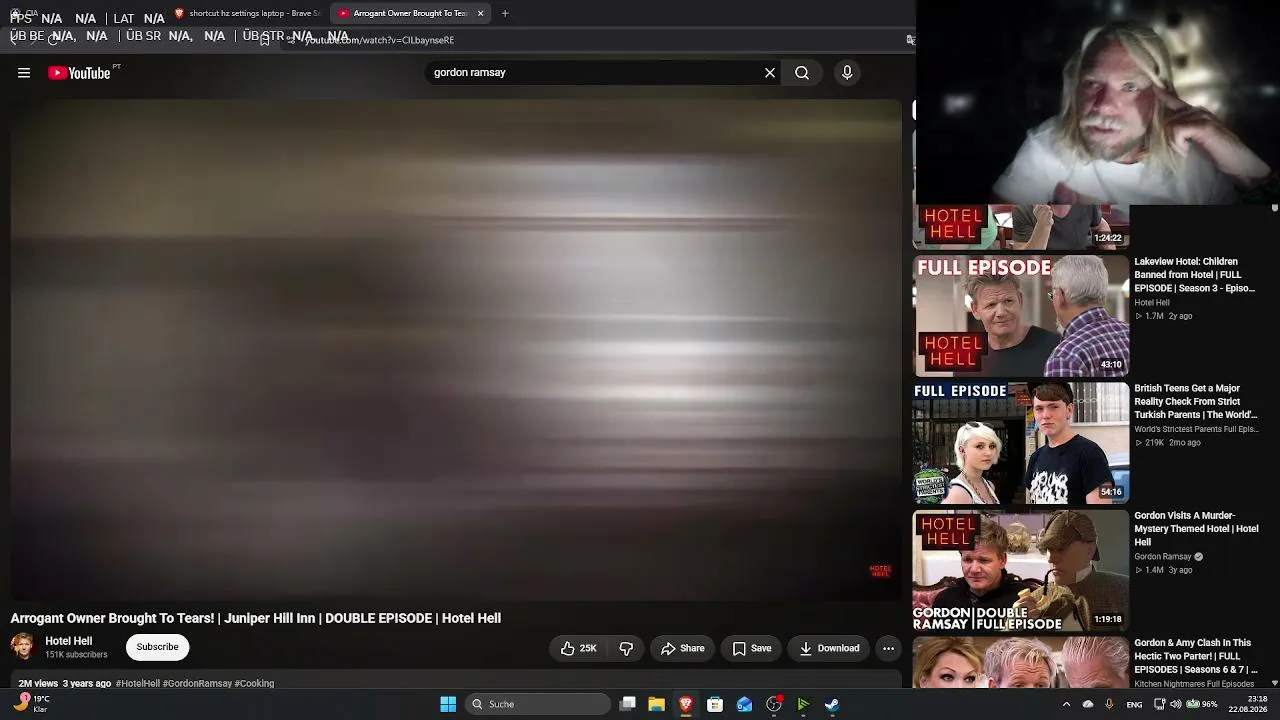This screenshot has width=1280, height=720.
Task: Open Lakeview Hotel full episode thumbnail
Action: 1020,316
